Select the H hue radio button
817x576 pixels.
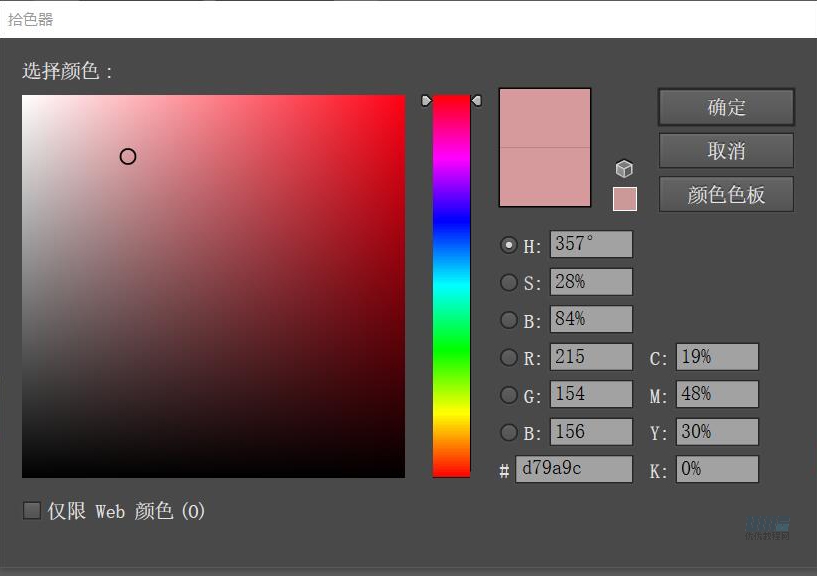click(x=509, y=245)
